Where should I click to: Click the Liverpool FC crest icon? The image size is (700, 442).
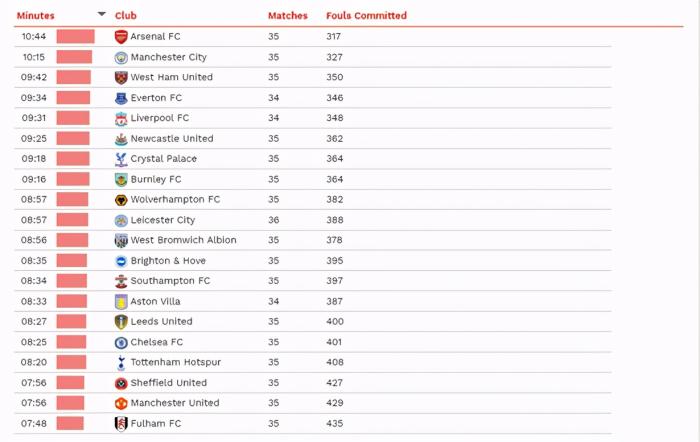[x=121, y=118]
